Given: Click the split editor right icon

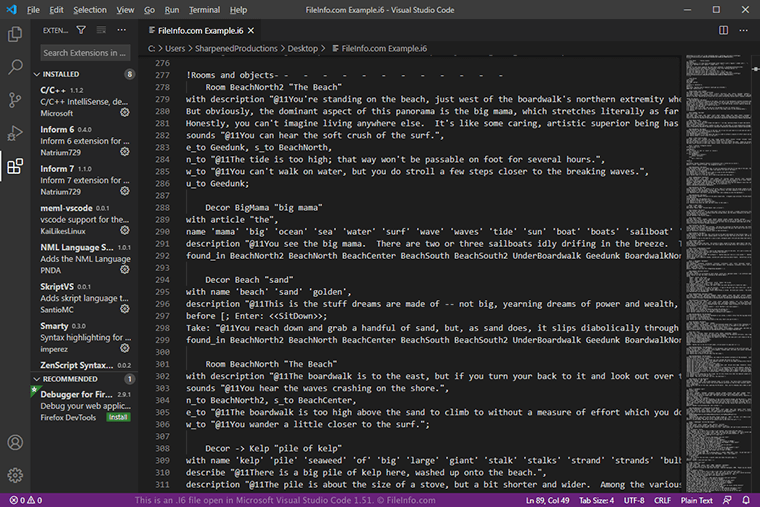Looking at the screenshot, I should pos(724,30).
